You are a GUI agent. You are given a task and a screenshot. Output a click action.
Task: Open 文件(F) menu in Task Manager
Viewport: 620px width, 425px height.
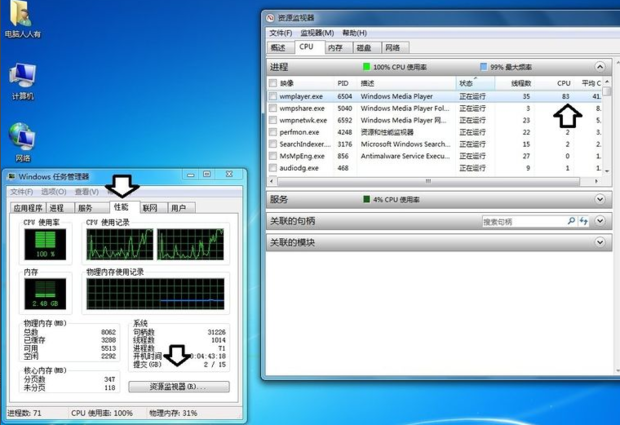[x=21, y=192]
